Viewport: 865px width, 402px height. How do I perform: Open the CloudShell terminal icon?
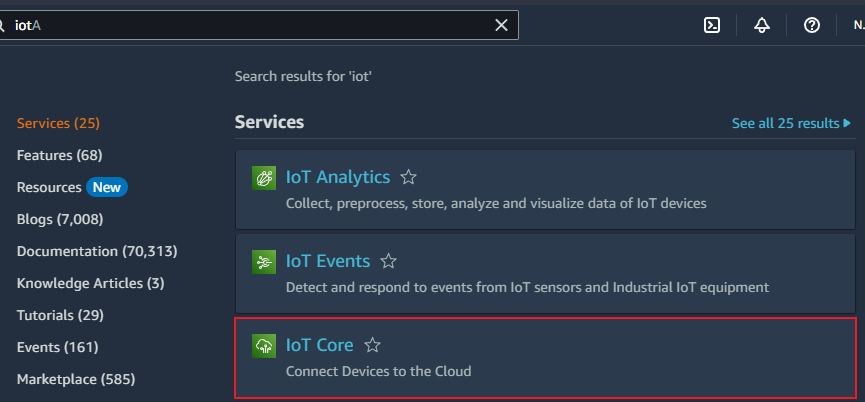(x=712, y=25)
